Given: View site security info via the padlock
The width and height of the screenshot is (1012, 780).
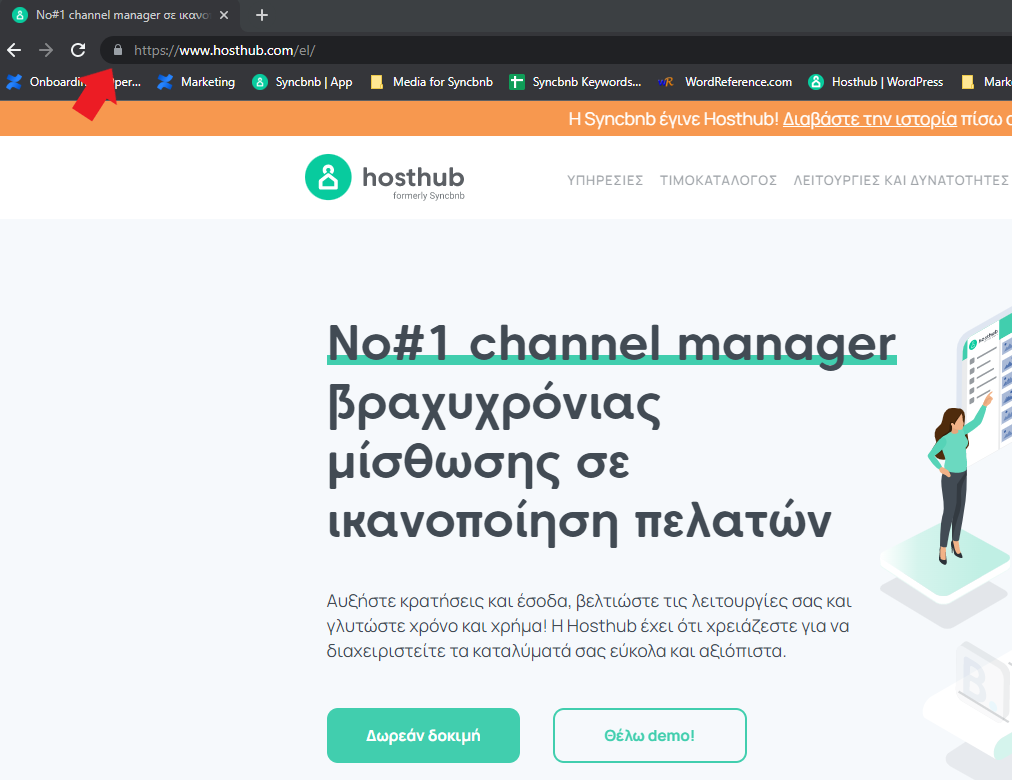Looking at the screenshot, I should (117, 50).
